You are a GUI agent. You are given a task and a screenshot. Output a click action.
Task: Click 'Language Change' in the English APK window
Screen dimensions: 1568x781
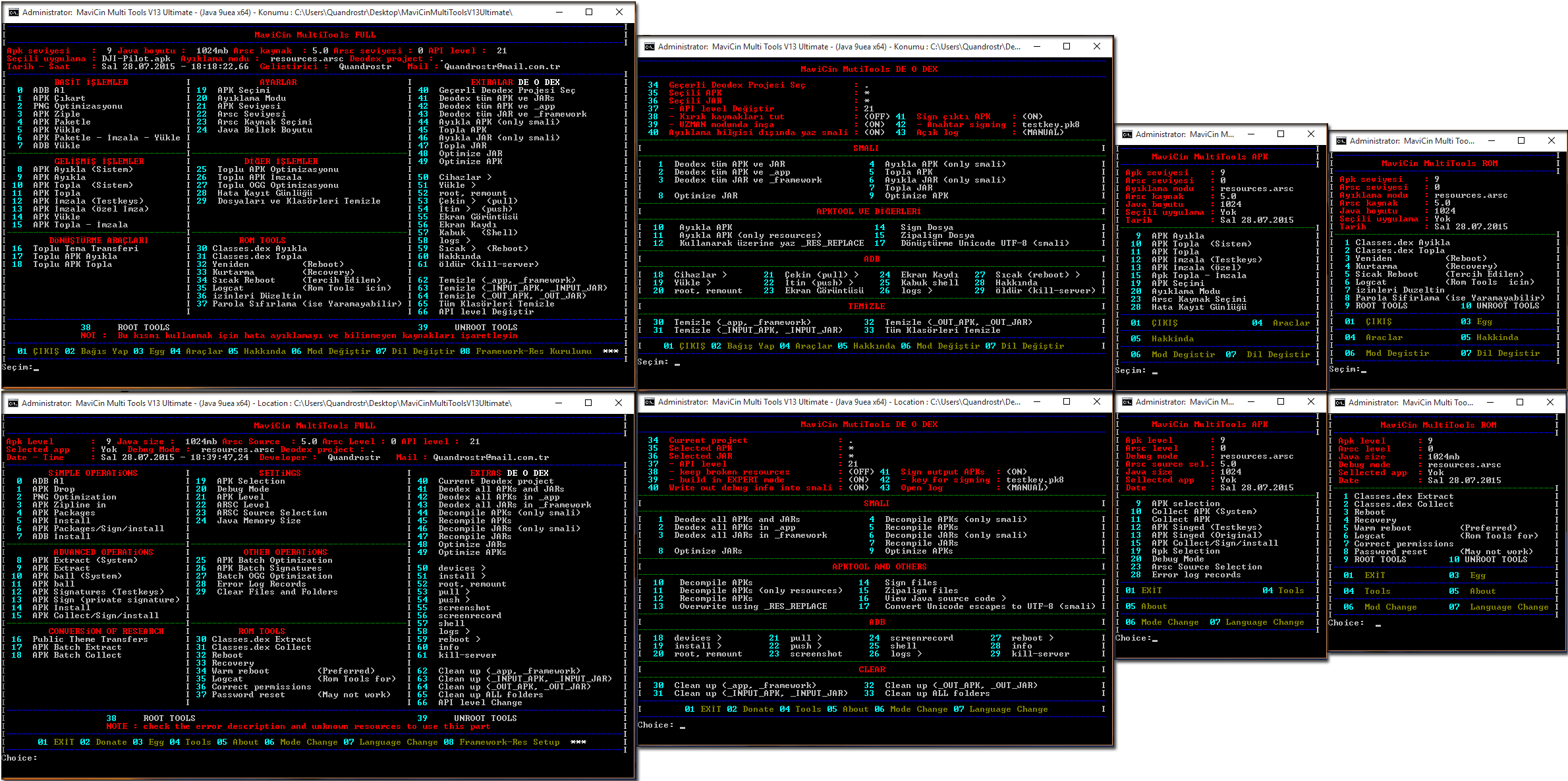tap(1265, 622)
